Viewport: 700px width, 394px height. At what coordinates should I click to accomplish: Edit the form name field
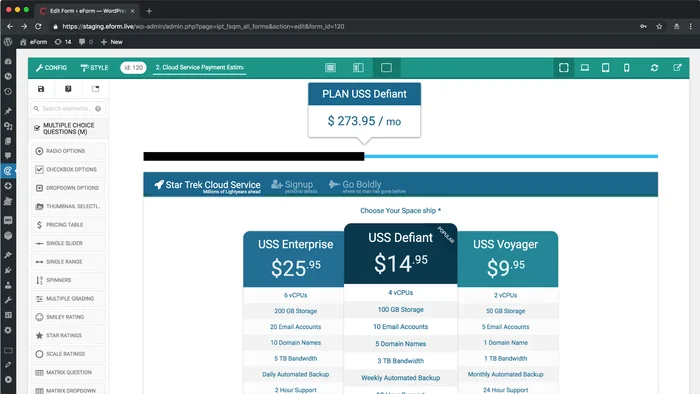click(200, 67)
